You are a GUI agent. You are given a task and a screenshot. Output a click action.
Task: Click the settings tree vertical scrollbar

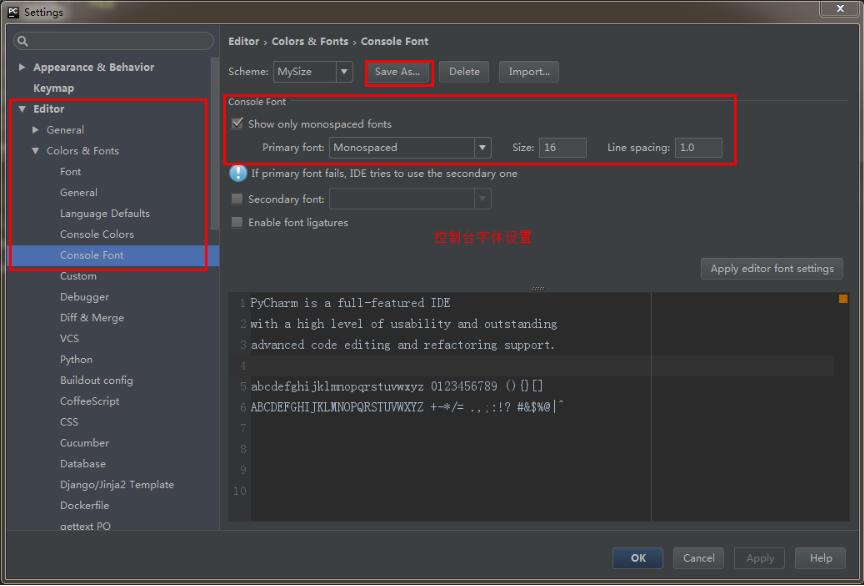pos(215,143)
